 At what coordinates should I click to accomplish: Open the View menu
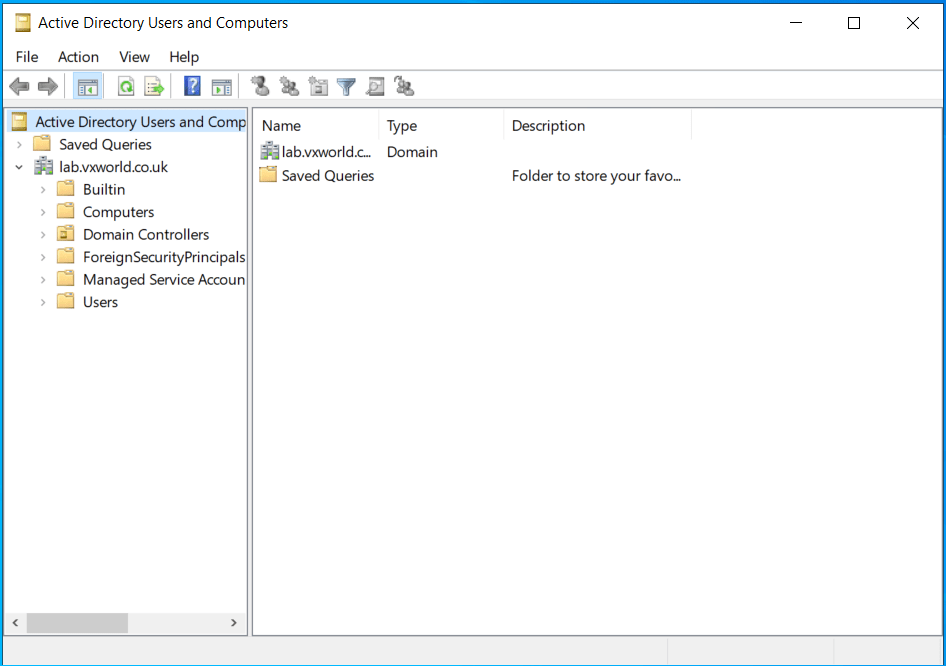coord(133,57)
